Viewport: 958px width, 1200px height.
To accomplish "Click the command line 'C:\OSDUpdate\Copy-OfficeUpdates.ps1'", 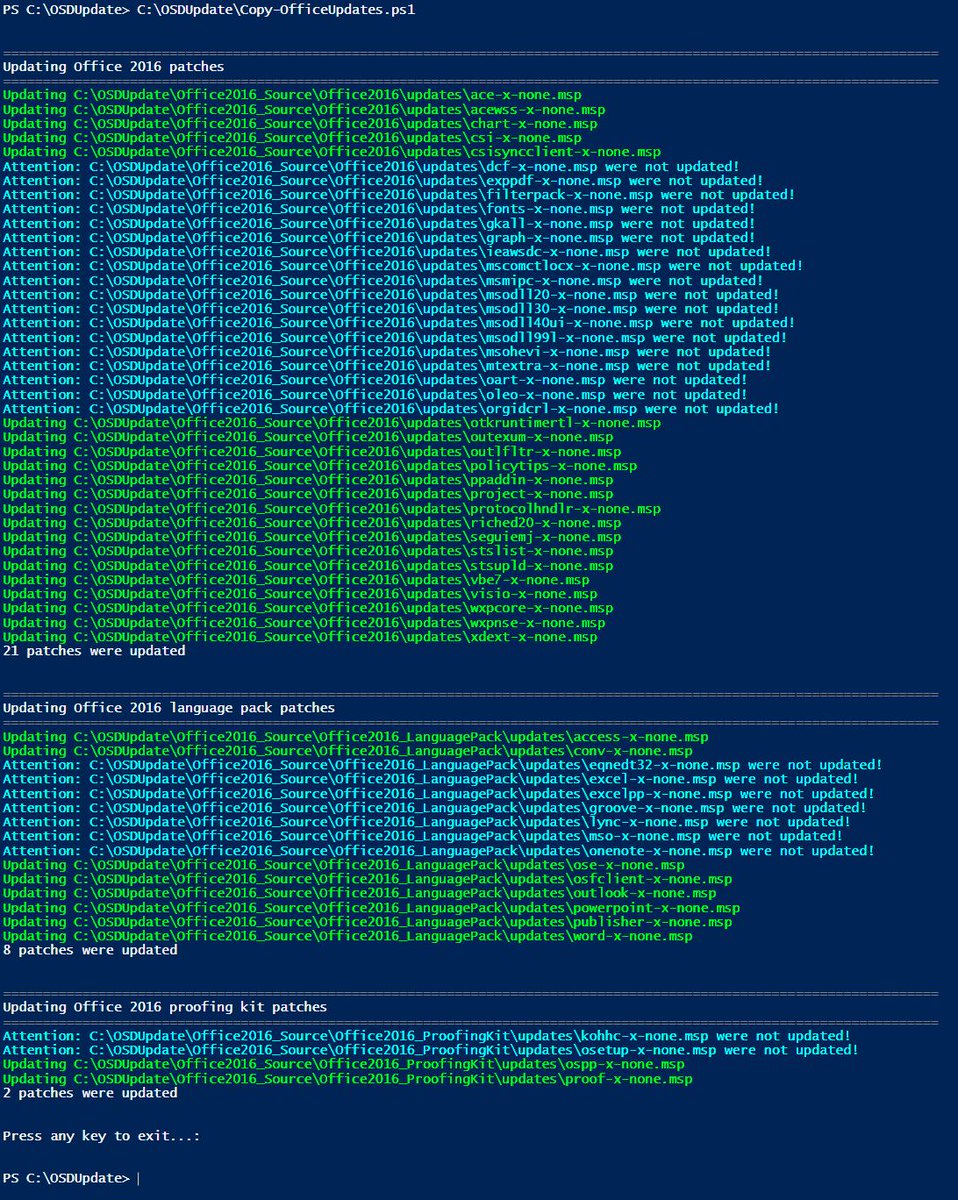I will (x=276, y=9).
